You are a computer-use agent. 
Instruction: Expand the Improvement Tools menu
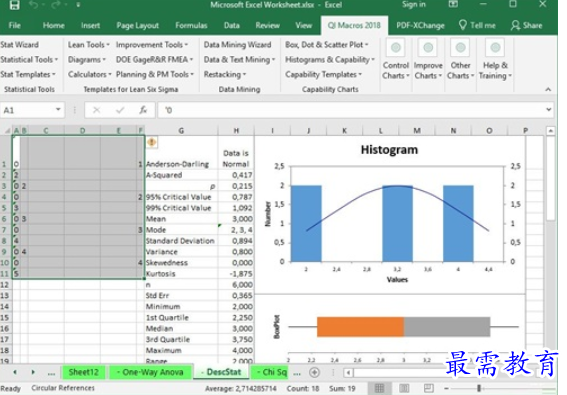coord(152,44)
